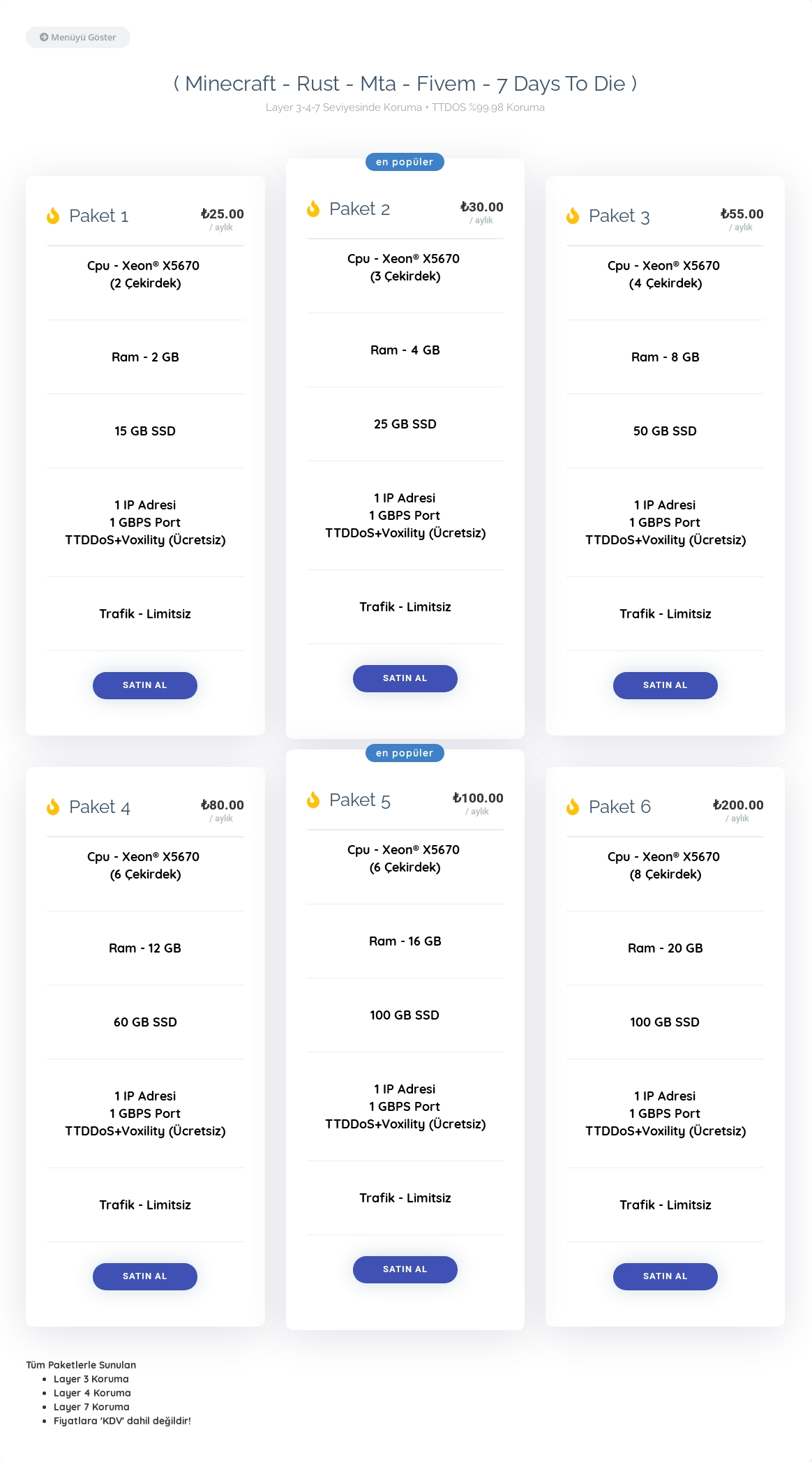Buy Paket 1 with SATIN AL
Viewport: 812px width, 1462px height.
pos(145,685)
